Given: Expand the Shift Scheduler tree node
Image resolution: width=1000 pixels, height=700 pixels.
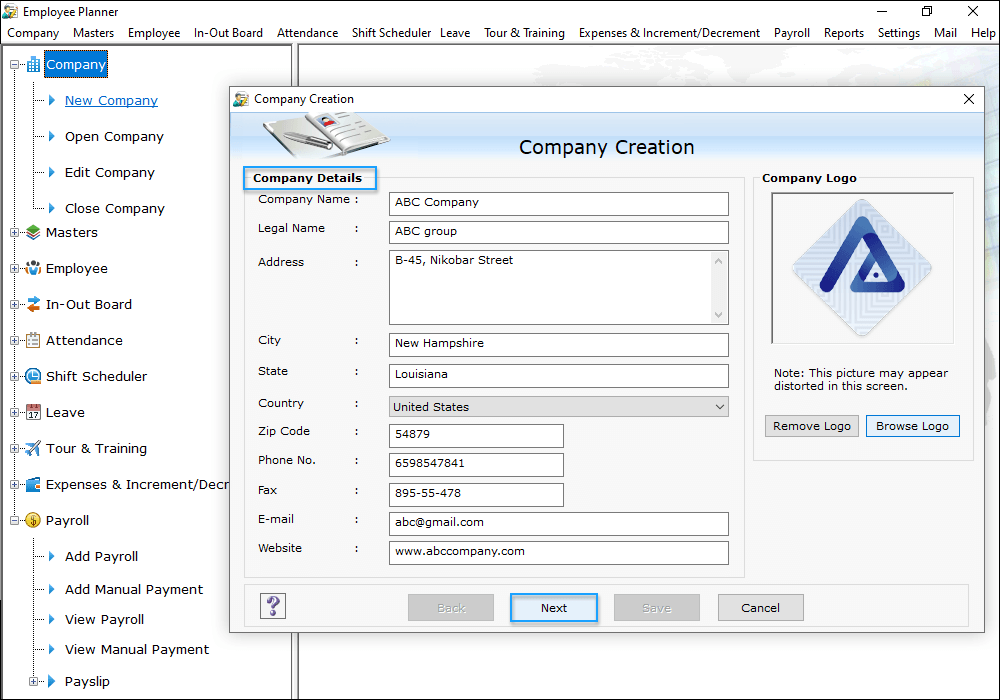Looking at the screenshot, I should [14, 376].
